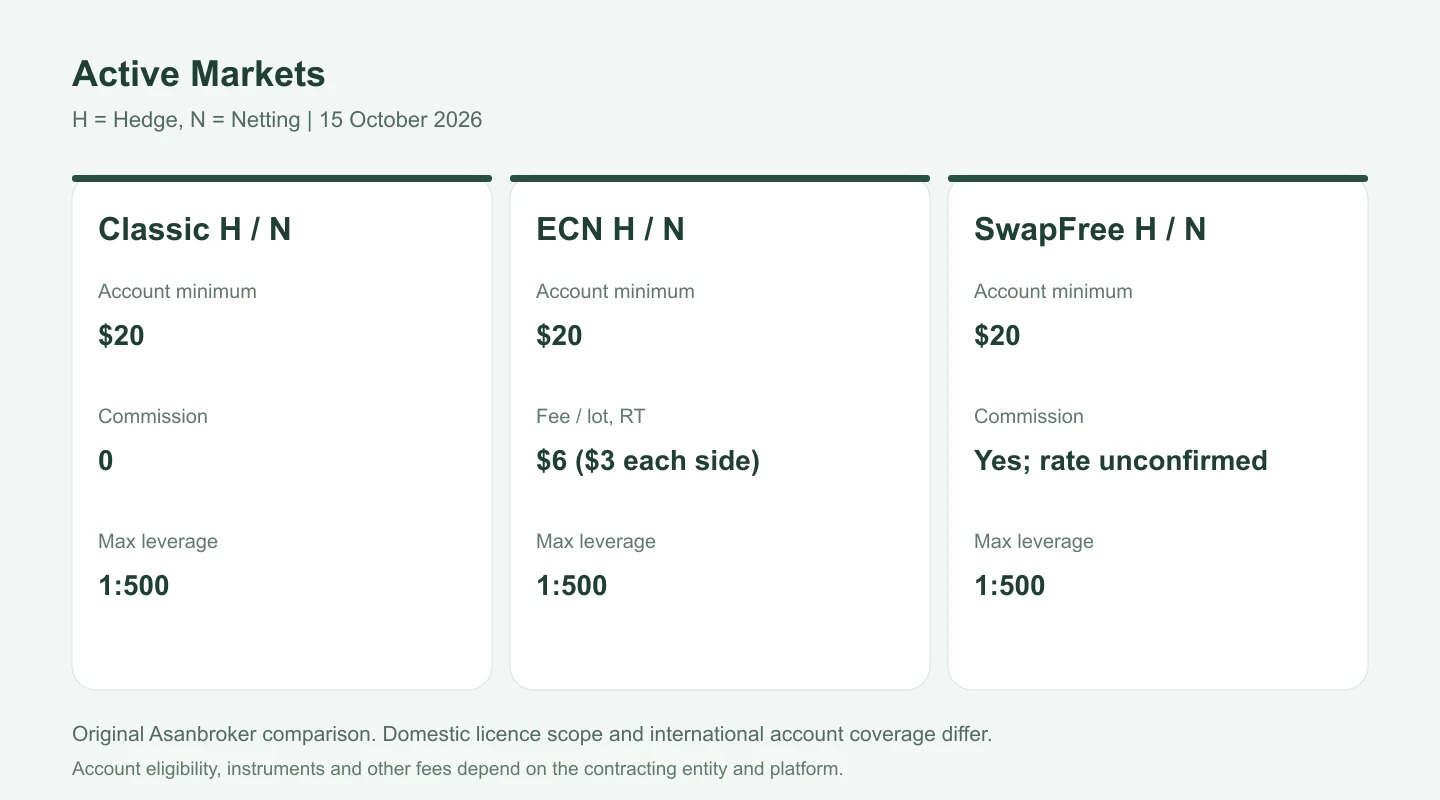
Task: Select the Classic H / N card title
Action: tap(194, 229)
